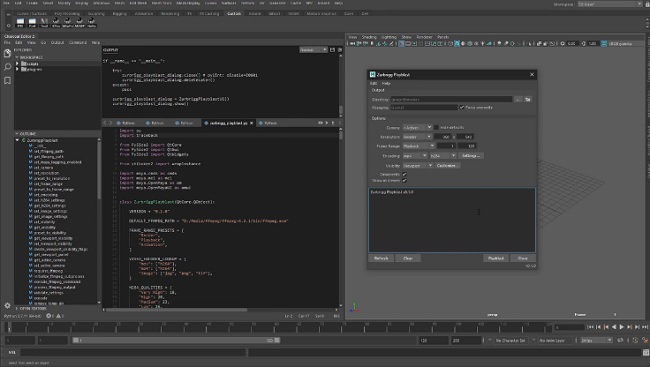Open the Resolution preset dropdown
This screenshot has width=650, height=367.
coord(417,137)
